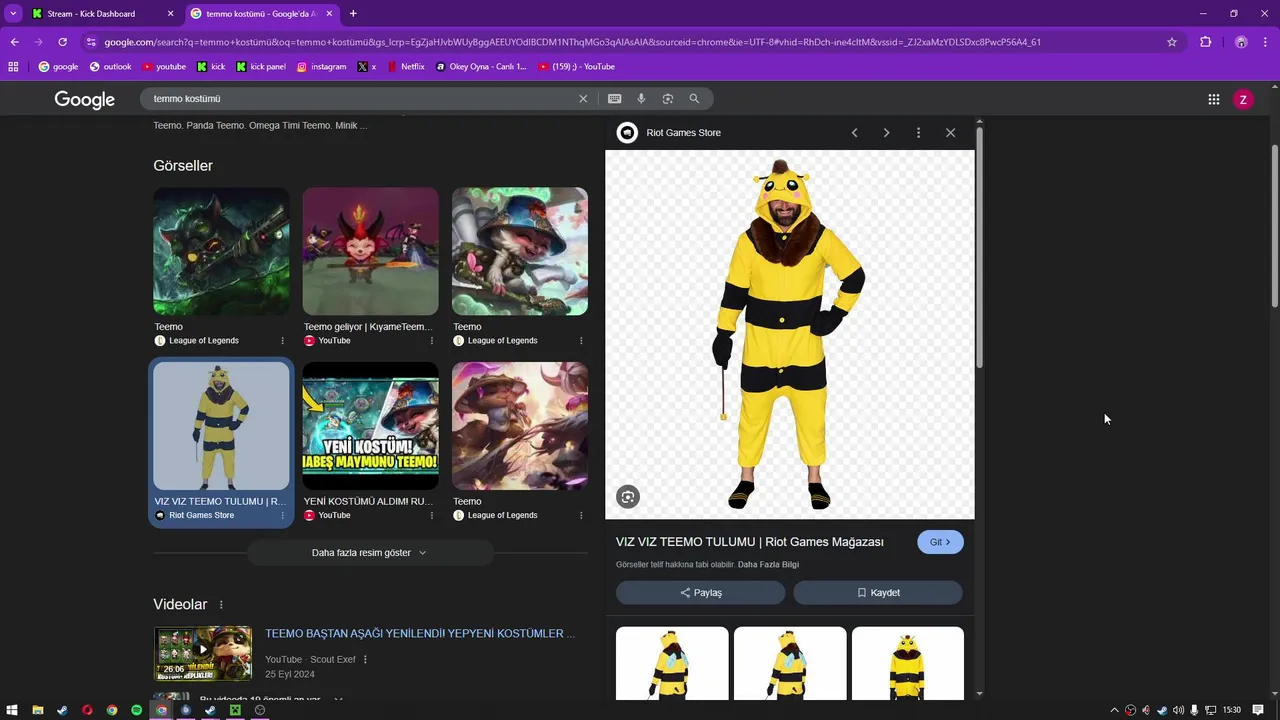Viewport: 1280px width, 720px height.
Task: Go to previous image in preview panel
Action: click(854, 133)
